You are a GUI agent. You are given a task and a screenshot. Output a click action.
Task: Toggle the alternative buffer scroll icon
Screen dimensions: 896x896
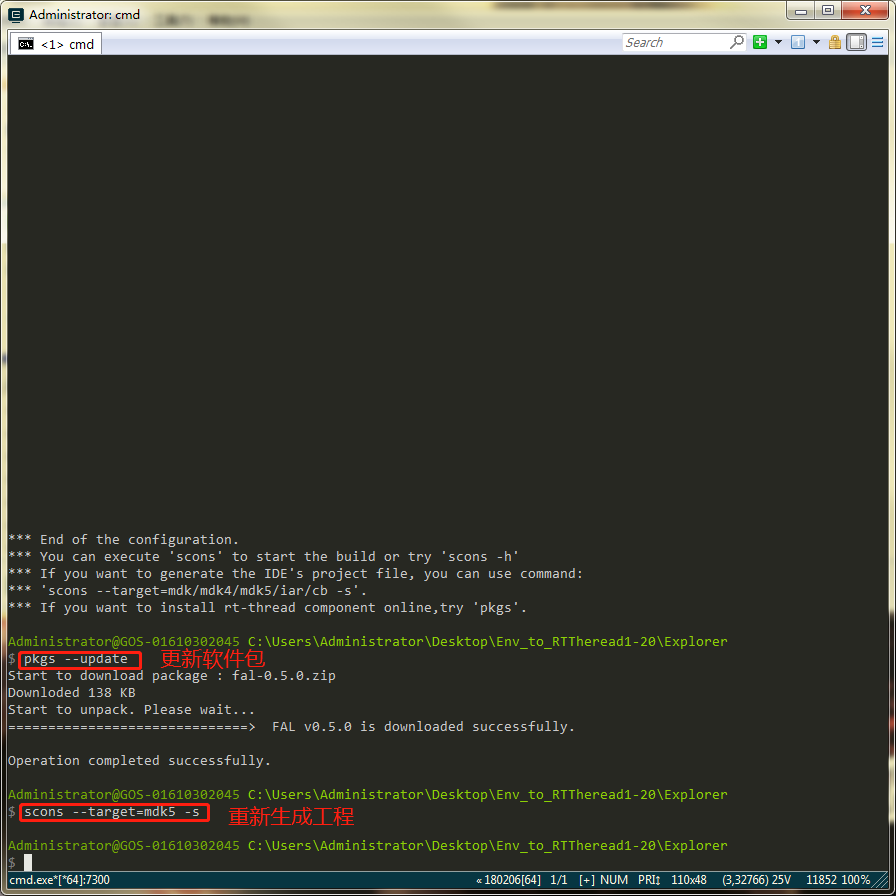(x=856, y=42)
